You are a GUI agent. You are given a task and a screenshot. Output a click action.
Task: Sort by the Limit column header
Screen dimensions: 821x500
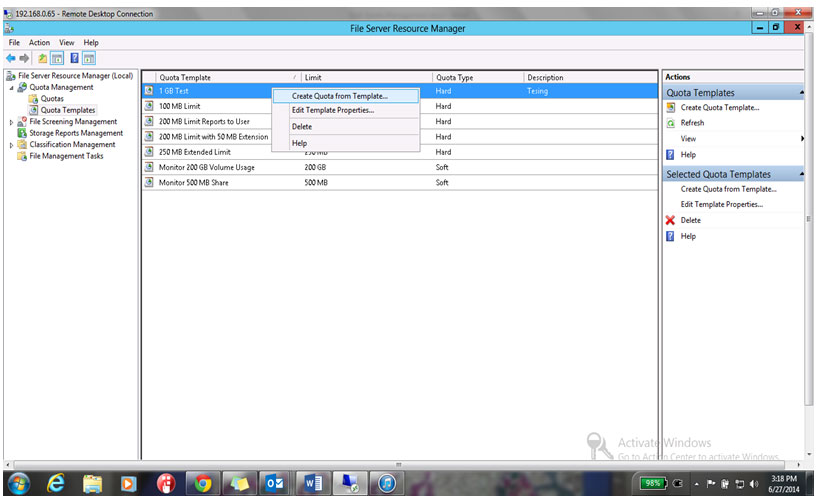[x=367, y=77]
